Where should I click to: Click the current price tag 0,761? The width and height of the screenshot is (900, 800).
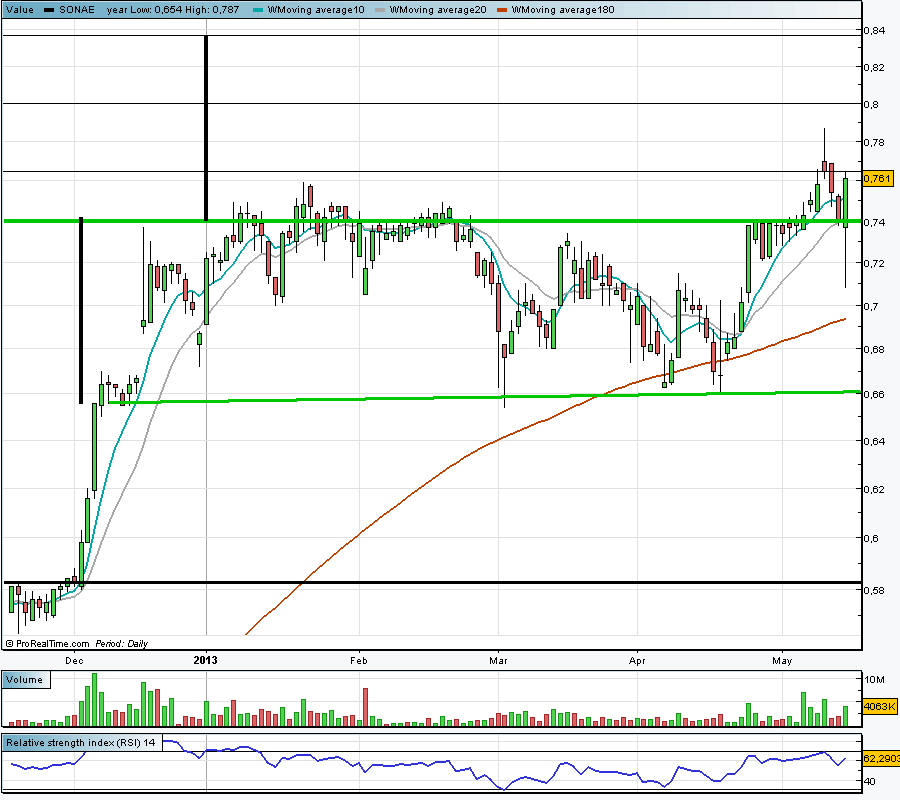(878, 178)
